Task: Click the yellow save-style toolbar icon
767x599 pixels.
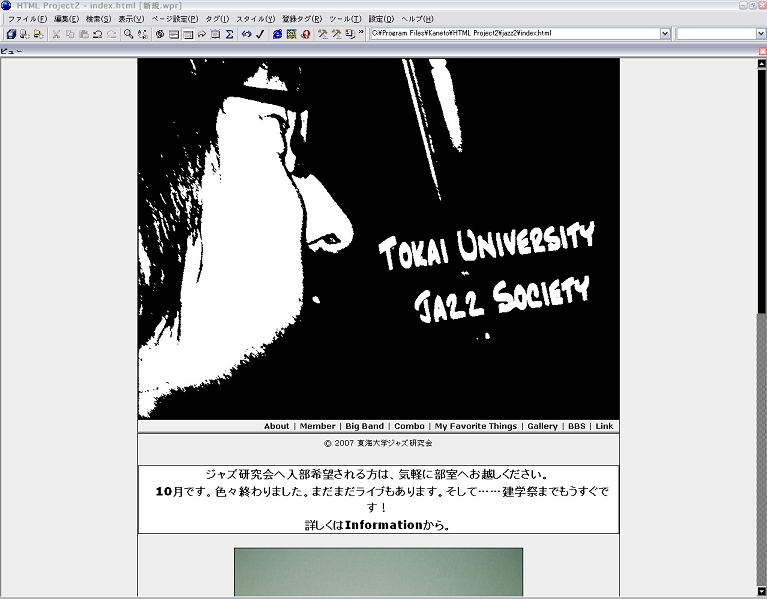Action: [38, 34]
